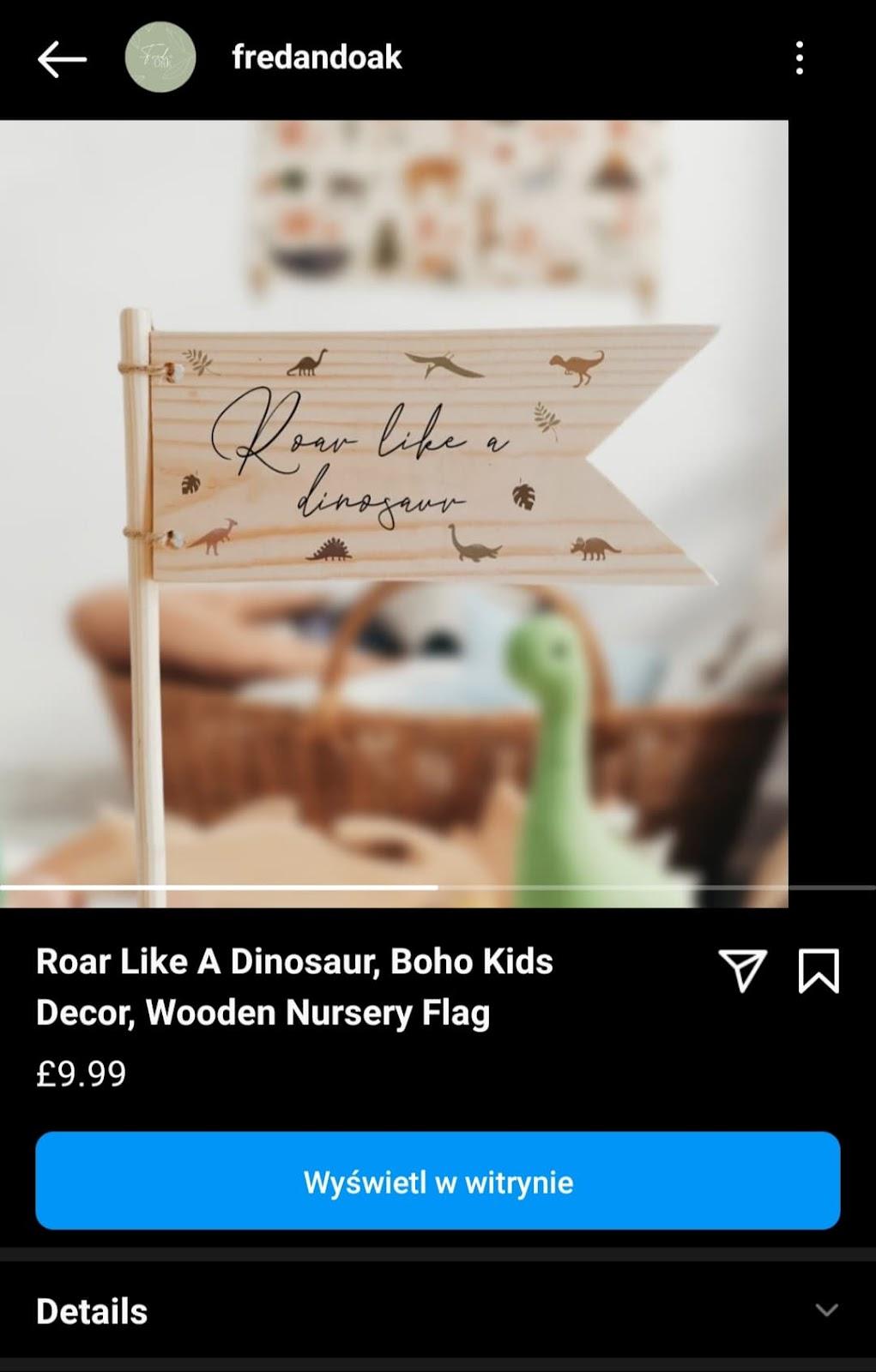Tap the fredandoak username
Screen dimensions: 876x1372
(317, 57)
